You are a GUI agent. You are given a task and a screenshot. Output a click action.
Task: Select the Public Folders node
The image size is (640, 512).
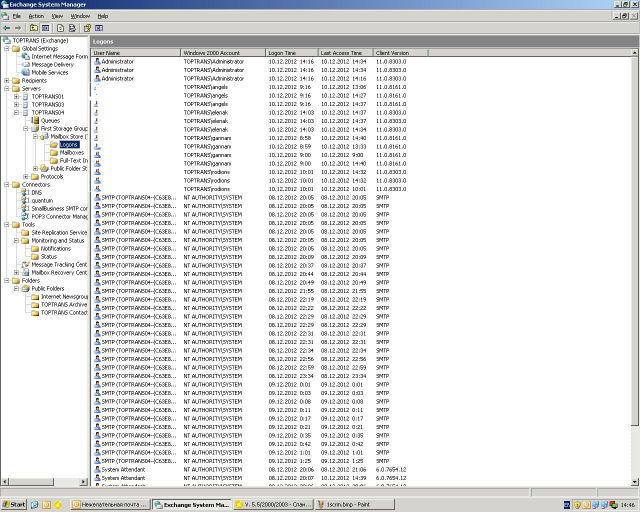point(48,288)
